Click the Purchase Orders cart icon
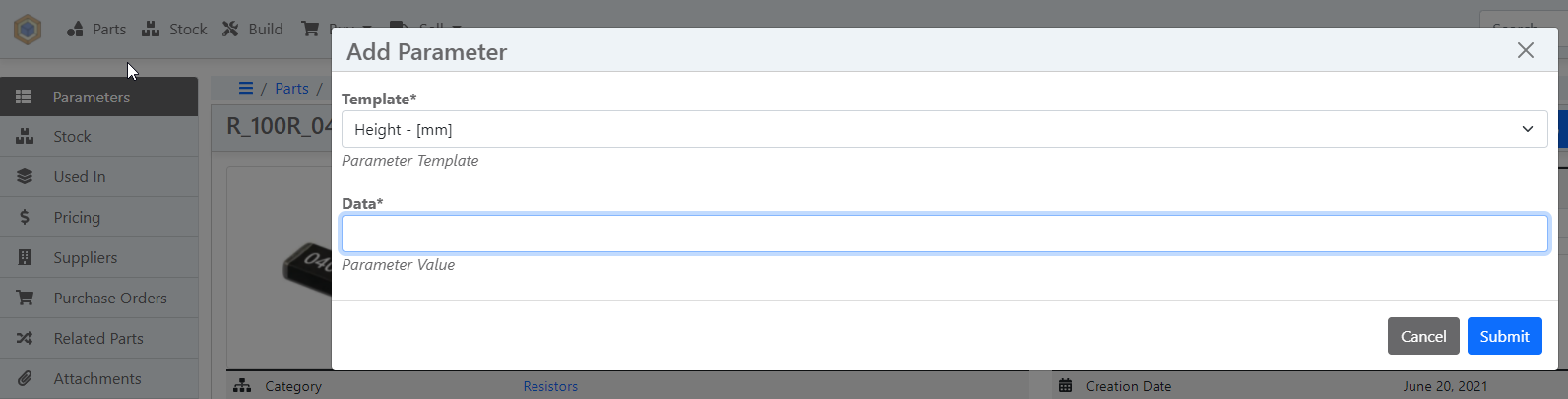The height and width of the screenshot is (399, 1568). tap(25, 299)
